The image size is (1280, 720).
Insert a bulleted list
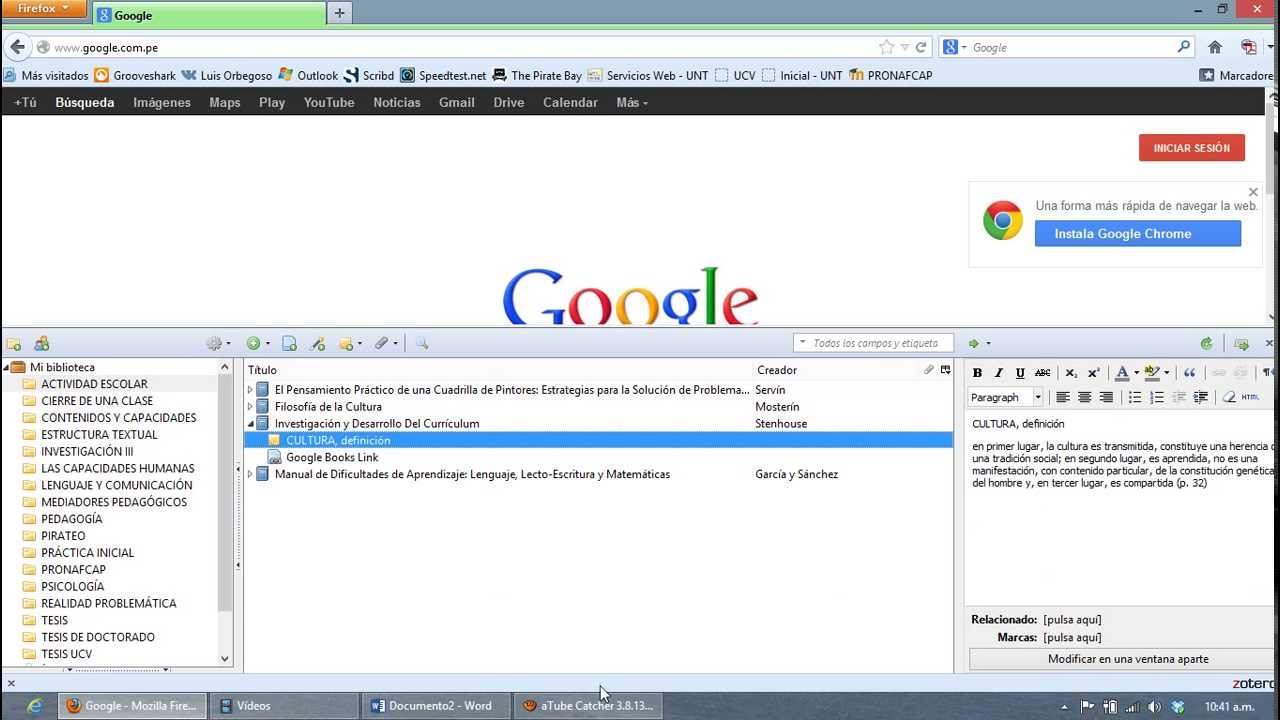[1135, 397]
